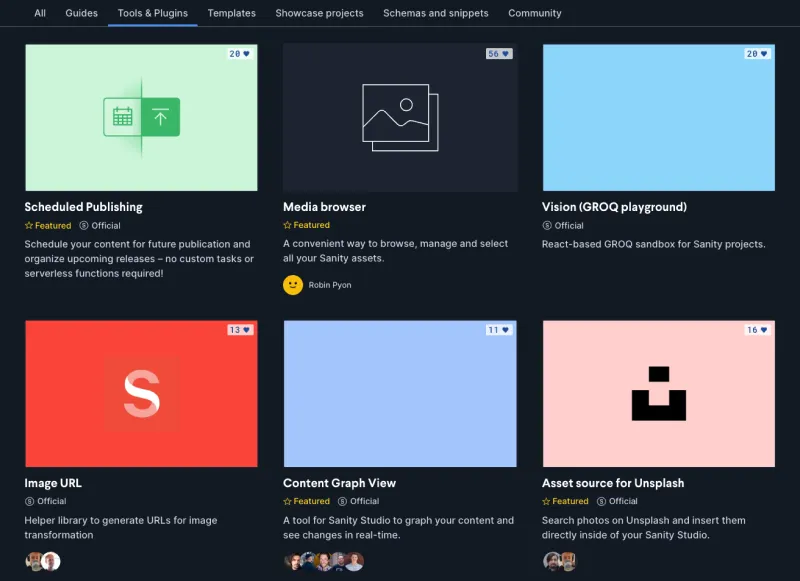800x581 pixels.
Task: Open the Scheduled Publishing green thumbnail
Action: (x=141, y=117)
